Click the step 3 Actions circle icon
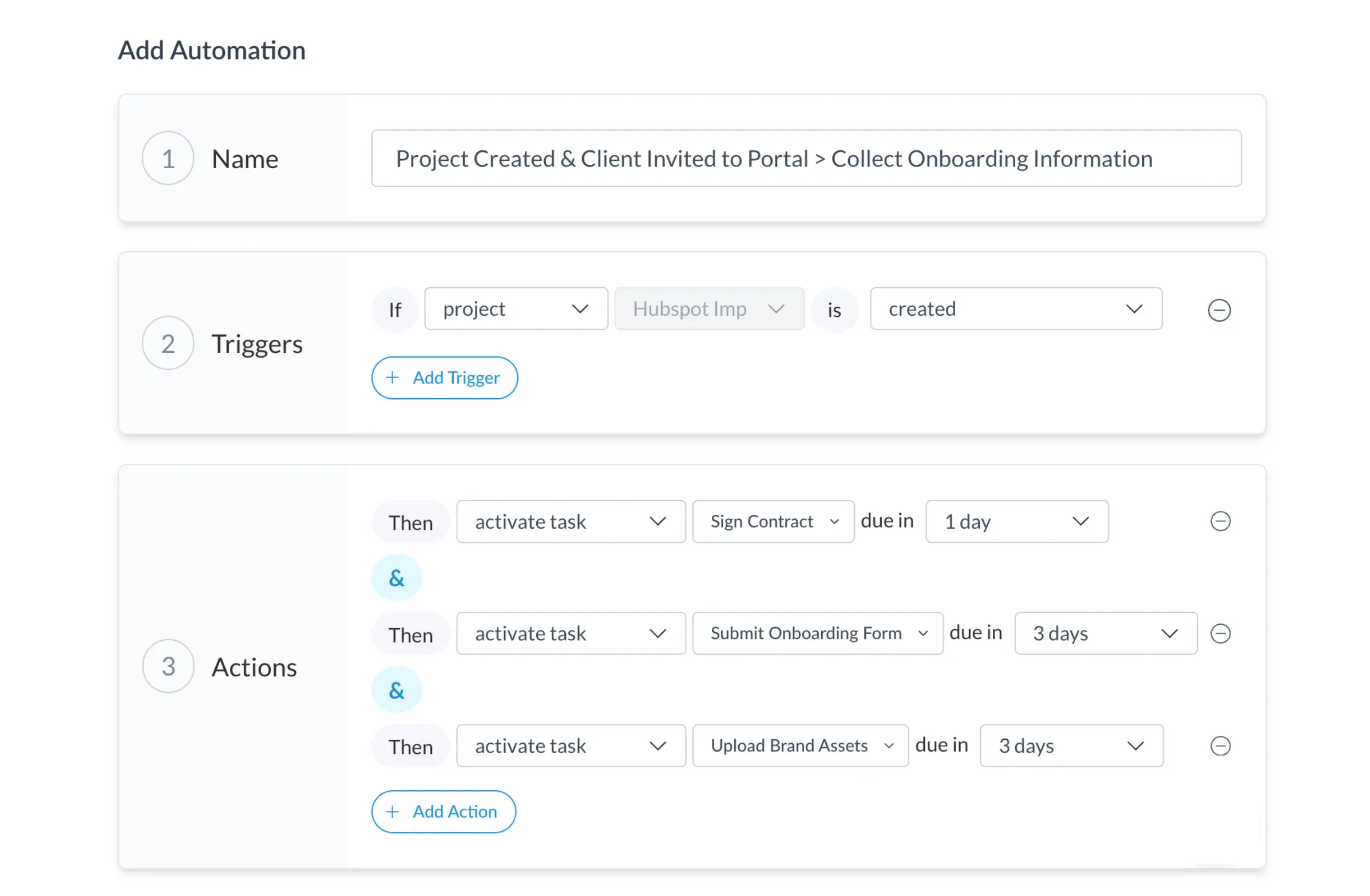This screenshot has height=896, width=1370. point(168,667)
